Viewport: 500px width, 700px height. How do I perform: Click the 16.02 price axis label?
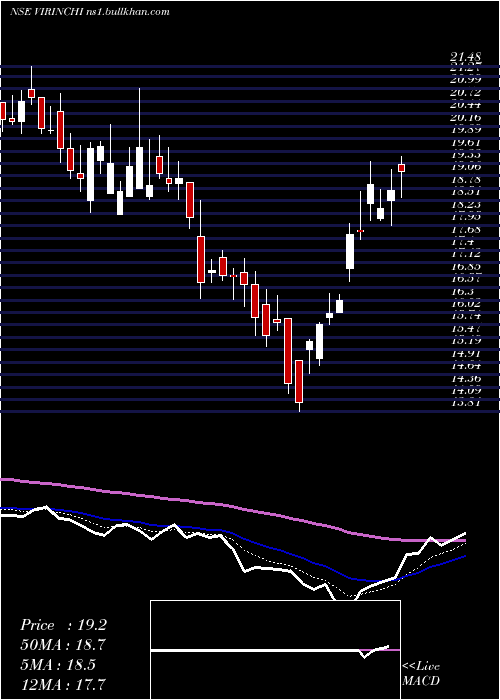click(x=466, y=304)
